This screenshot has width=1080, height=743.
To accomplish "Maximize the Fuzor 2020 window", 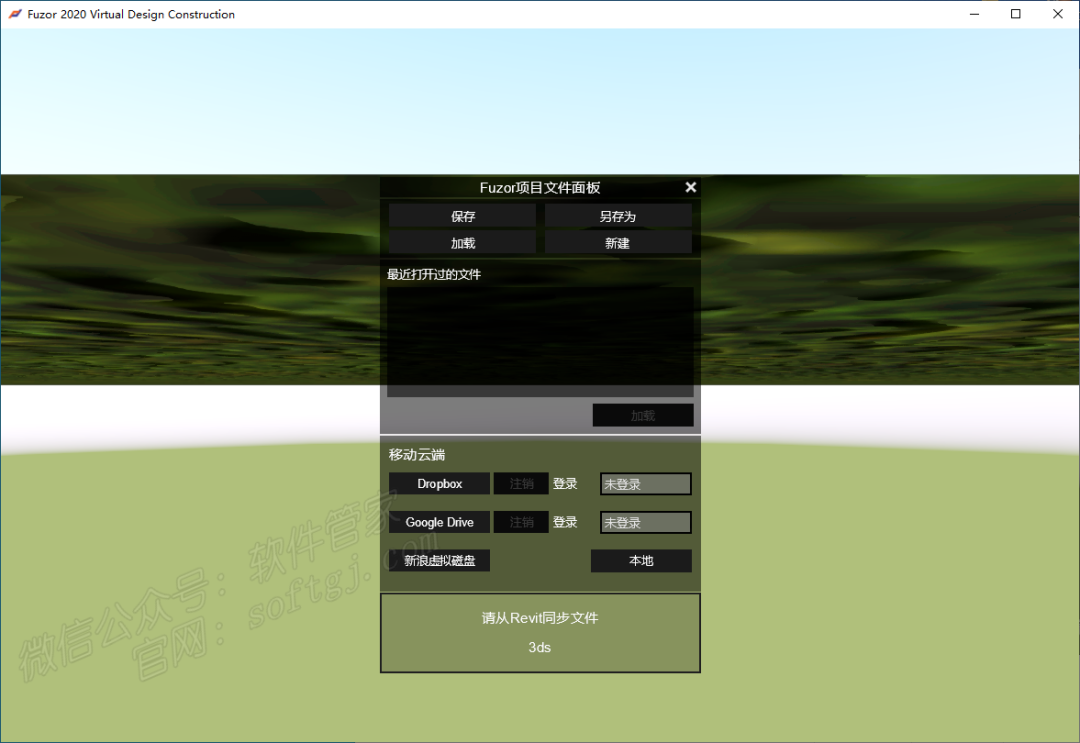I will 1016,14.
